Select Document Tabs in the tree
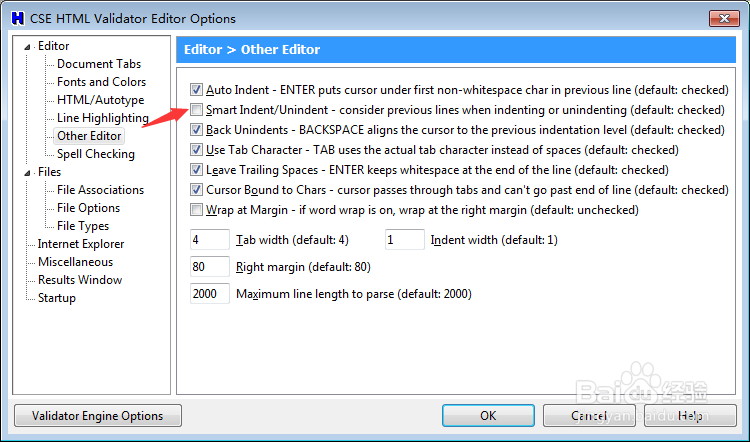 (x=98, y=64)
